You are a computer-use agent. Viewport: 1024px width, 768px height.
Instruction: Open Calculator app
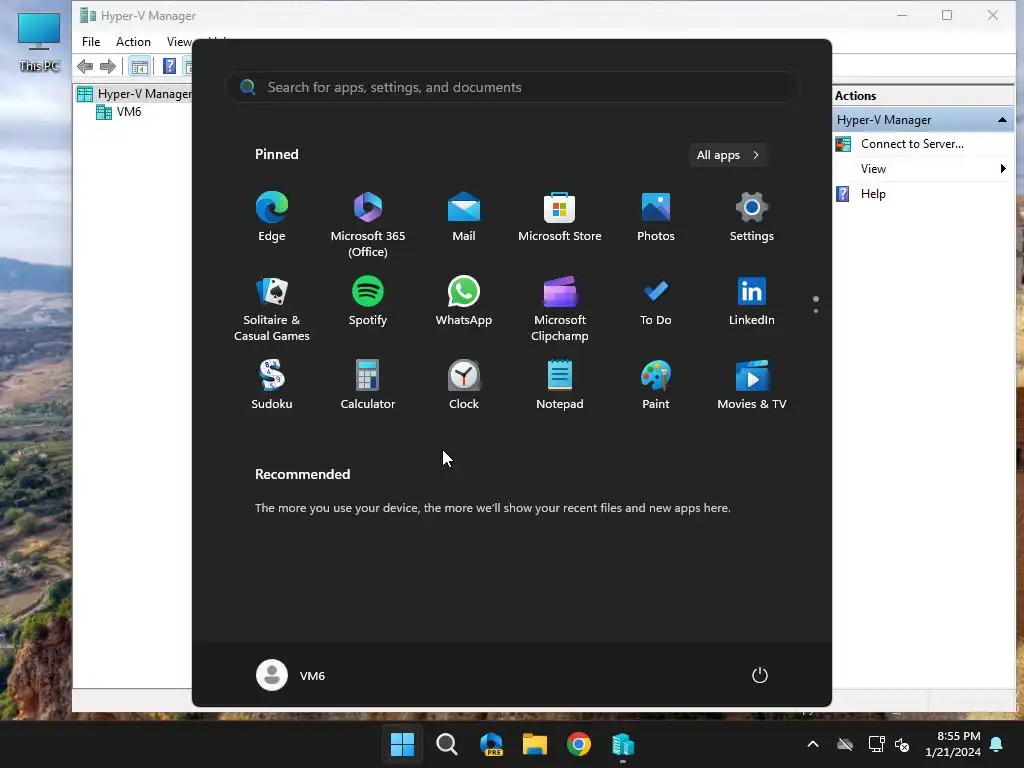(368, 385)
